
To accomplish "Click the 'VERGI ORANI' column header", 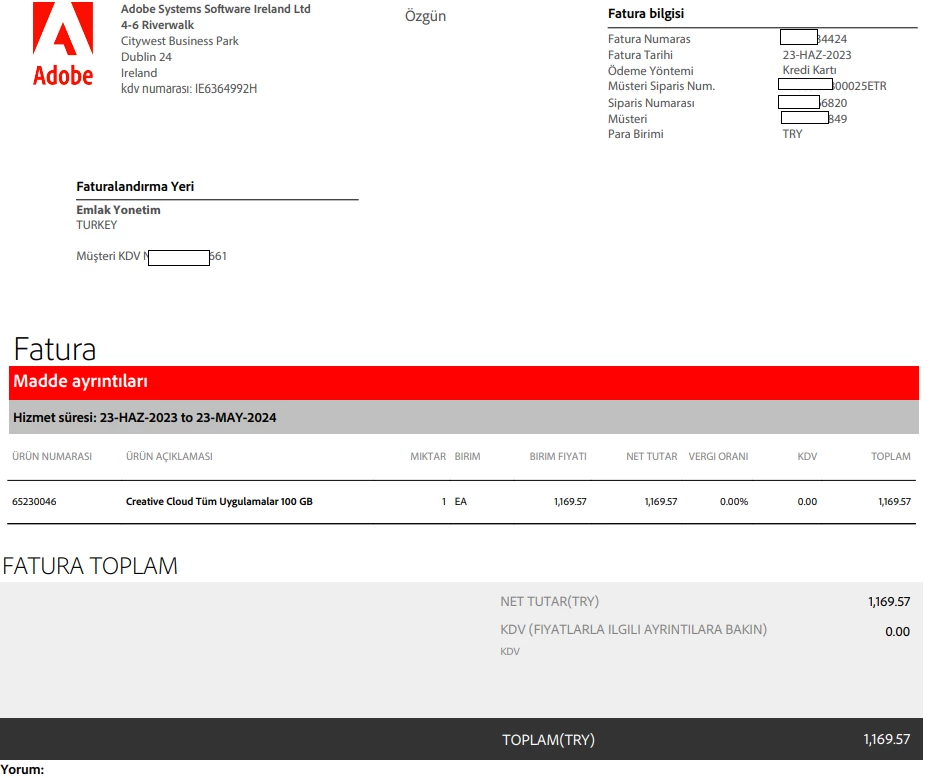I will pyautogui.click(x=719, y=457).
